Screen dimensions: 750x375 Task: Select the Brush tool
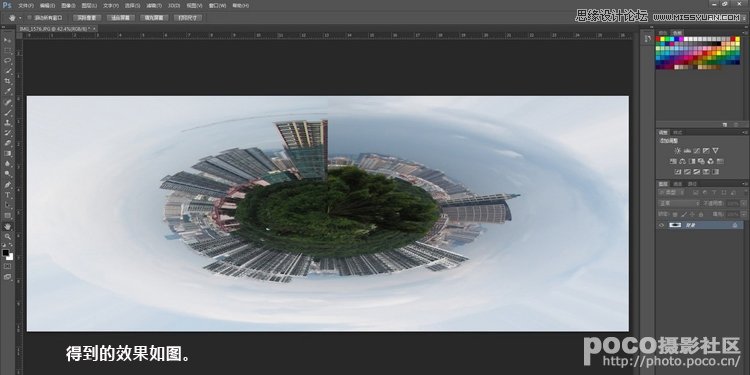tap(7, 113)
